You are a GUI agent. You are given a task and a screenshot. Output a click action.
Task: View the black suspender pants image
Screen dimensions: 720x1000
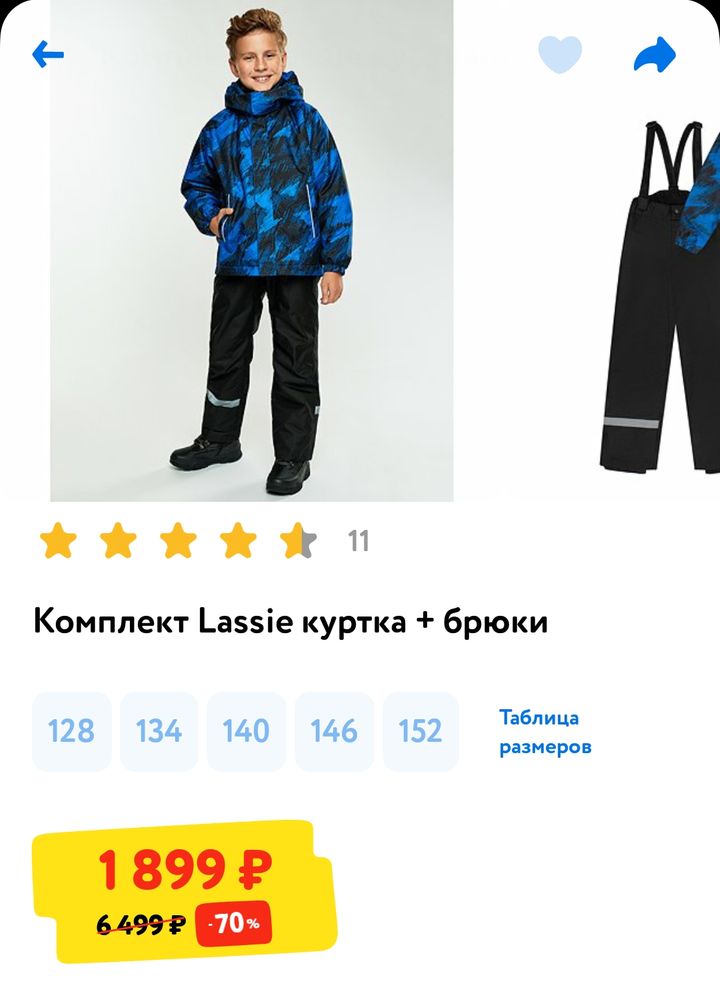(x=660, y=297)
